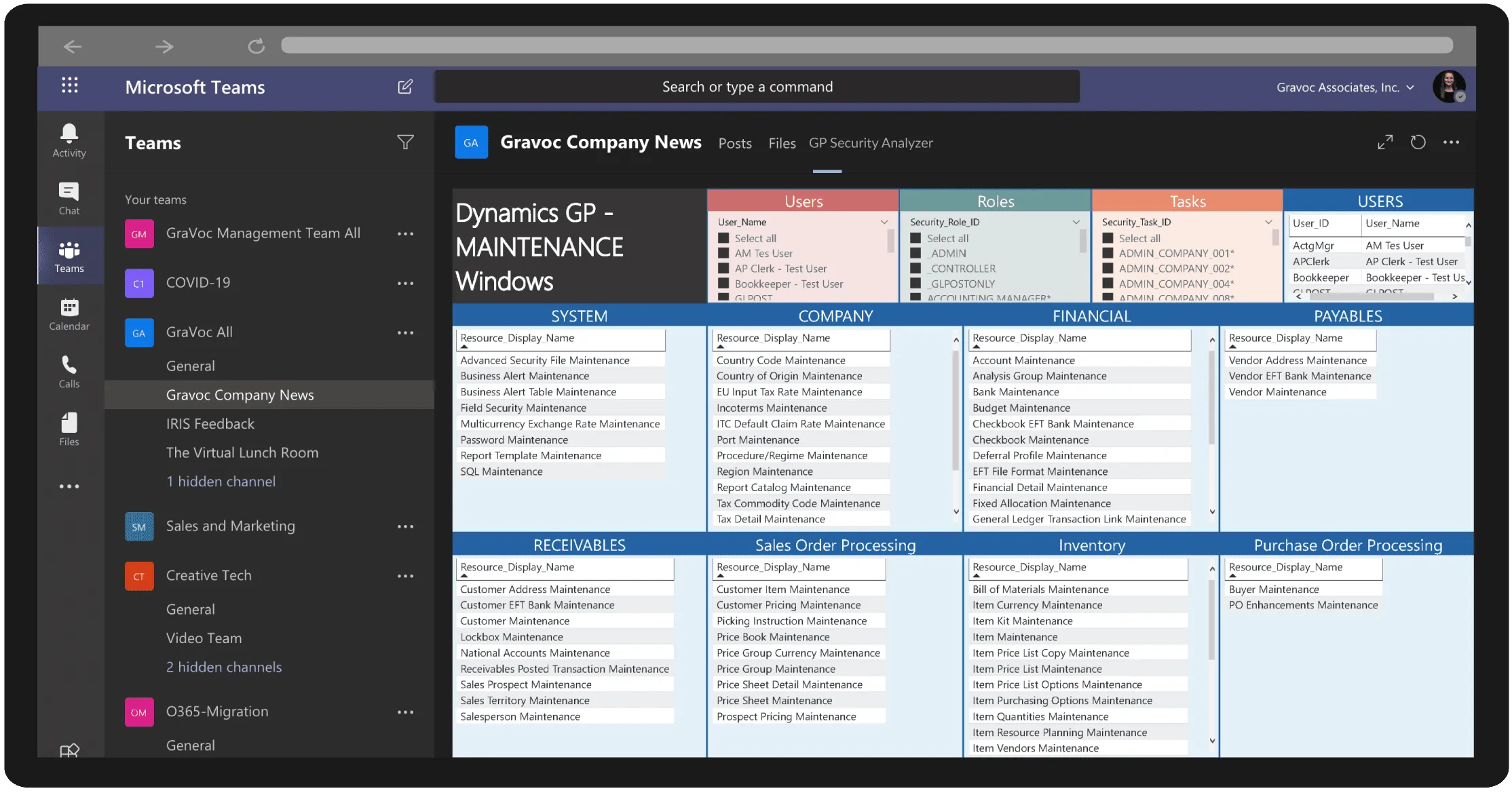Viewport: 1512px width, 793px height.
Task: Open the Files tab of Gravoc Company News
Action: coord(782,143)
